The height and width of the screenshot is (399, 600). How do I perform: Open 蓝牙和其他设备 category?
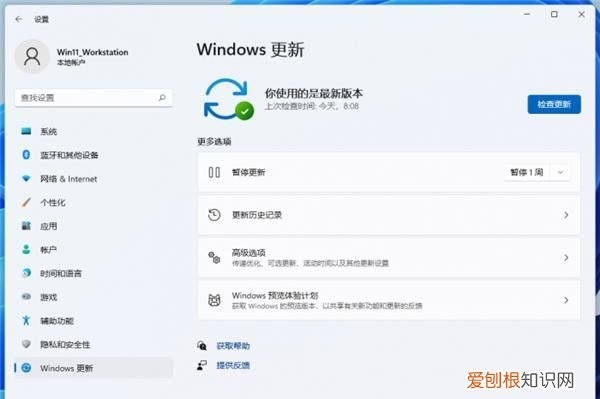93,155
